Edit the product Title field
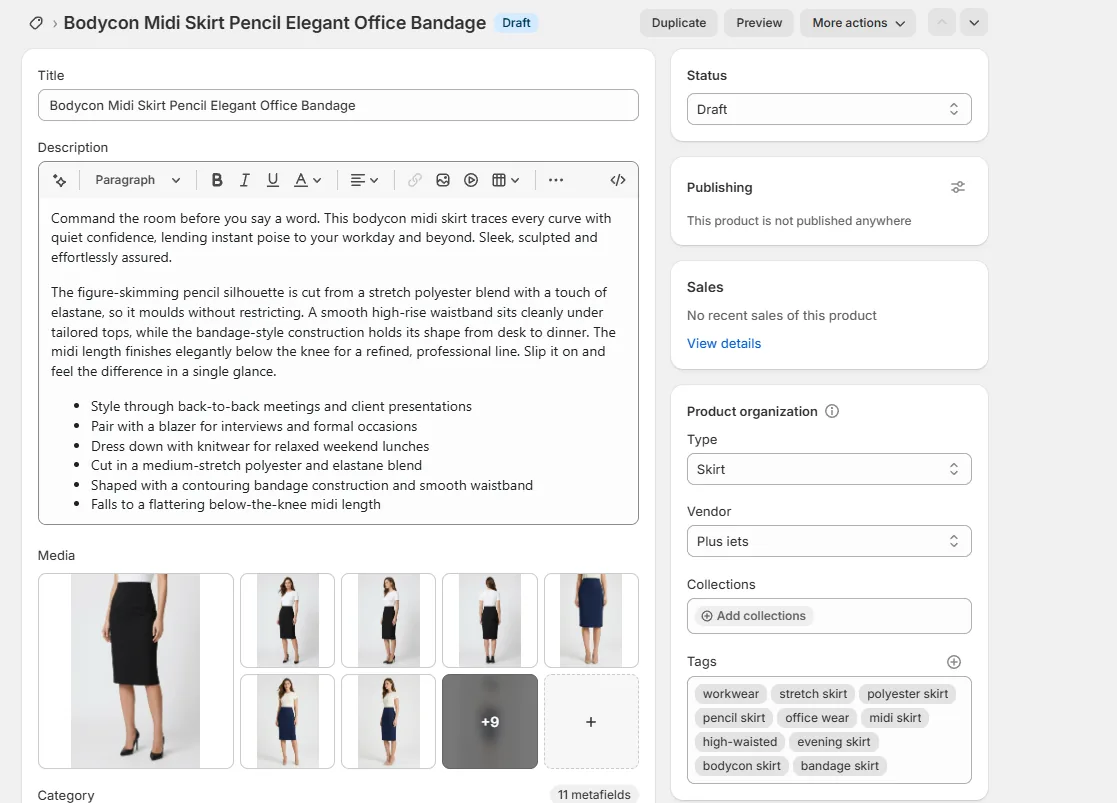 pyautogui.click(x=338, y=105)
